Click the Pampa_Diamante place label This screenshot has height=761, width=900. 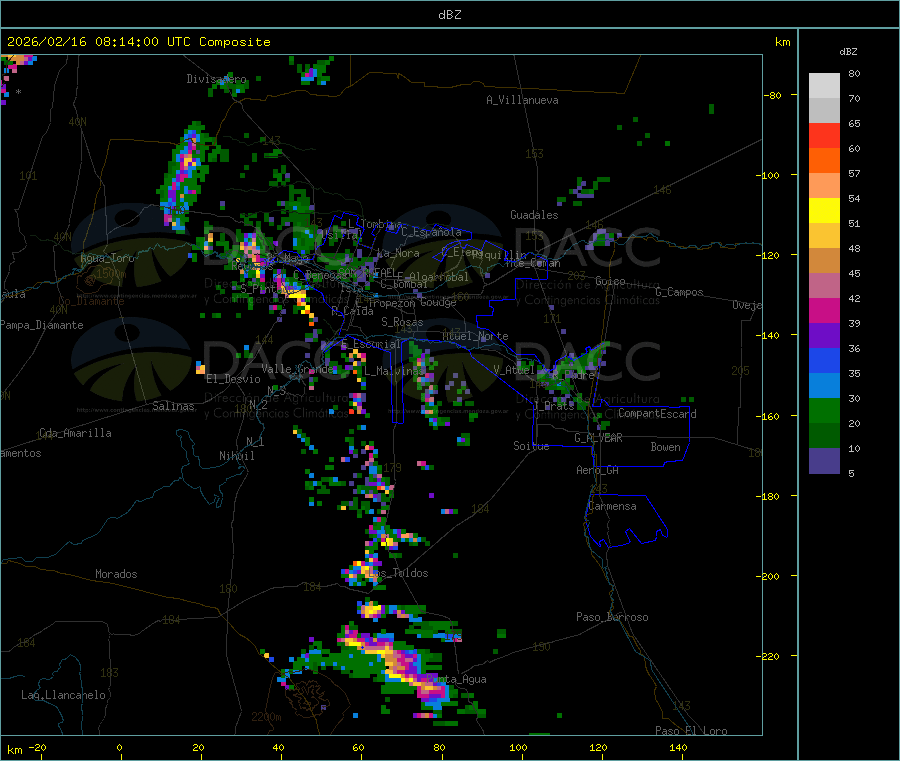coord(41,325)
